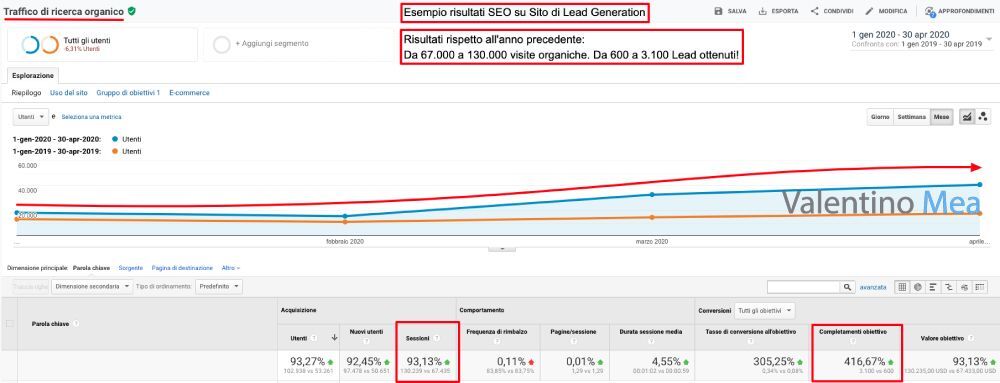
Task: Open the Esplorazione tab
Action: [x=33, y=75]
